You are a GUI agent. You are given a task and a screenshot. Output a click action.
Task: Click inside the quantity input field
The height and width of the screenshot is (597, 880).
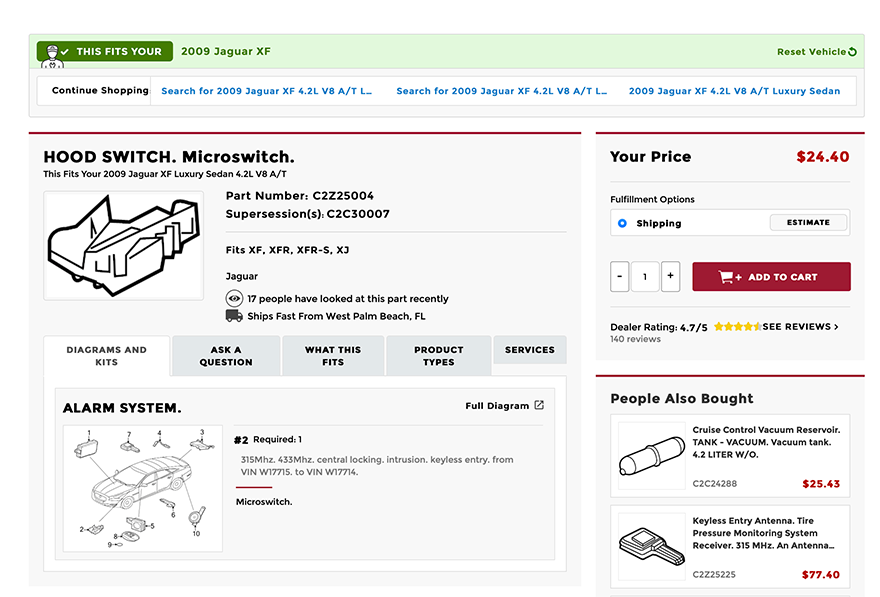click(645, 276)
